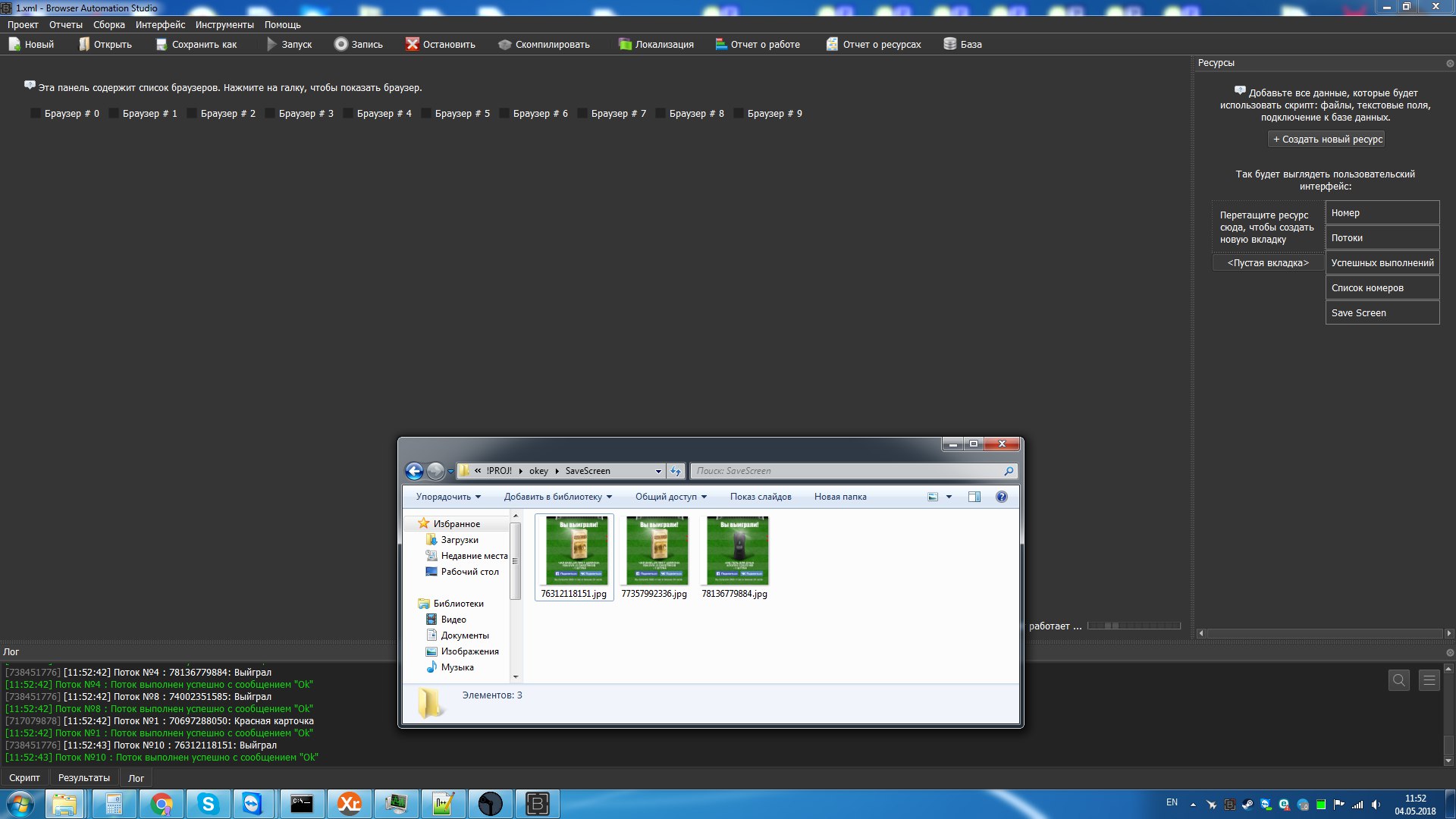This screenshot has height=819, width=1456.
Task: Open Локализация tool
Action: (x=656, y=44)
